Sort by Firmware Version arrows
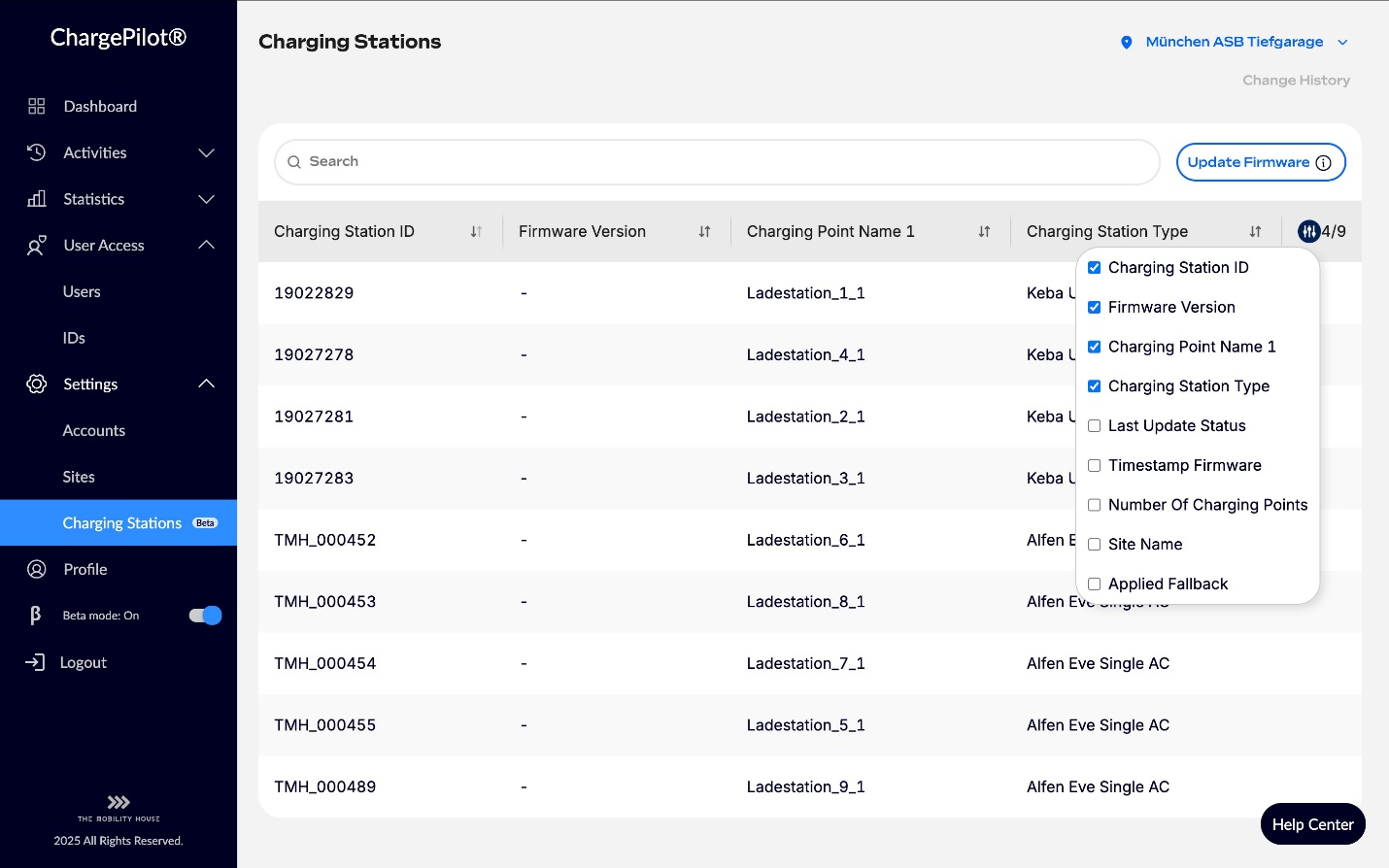 [704, 231]
